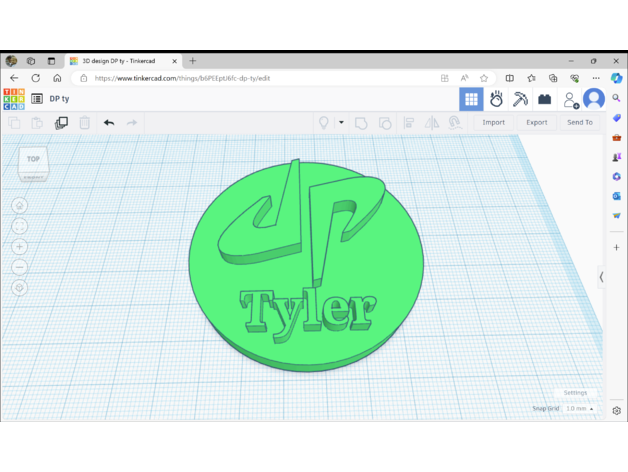Open dropdown arrow next to lightbulb
Image resolution: width=628 pixels, height=472 pixels.
(x=341, y=122)
